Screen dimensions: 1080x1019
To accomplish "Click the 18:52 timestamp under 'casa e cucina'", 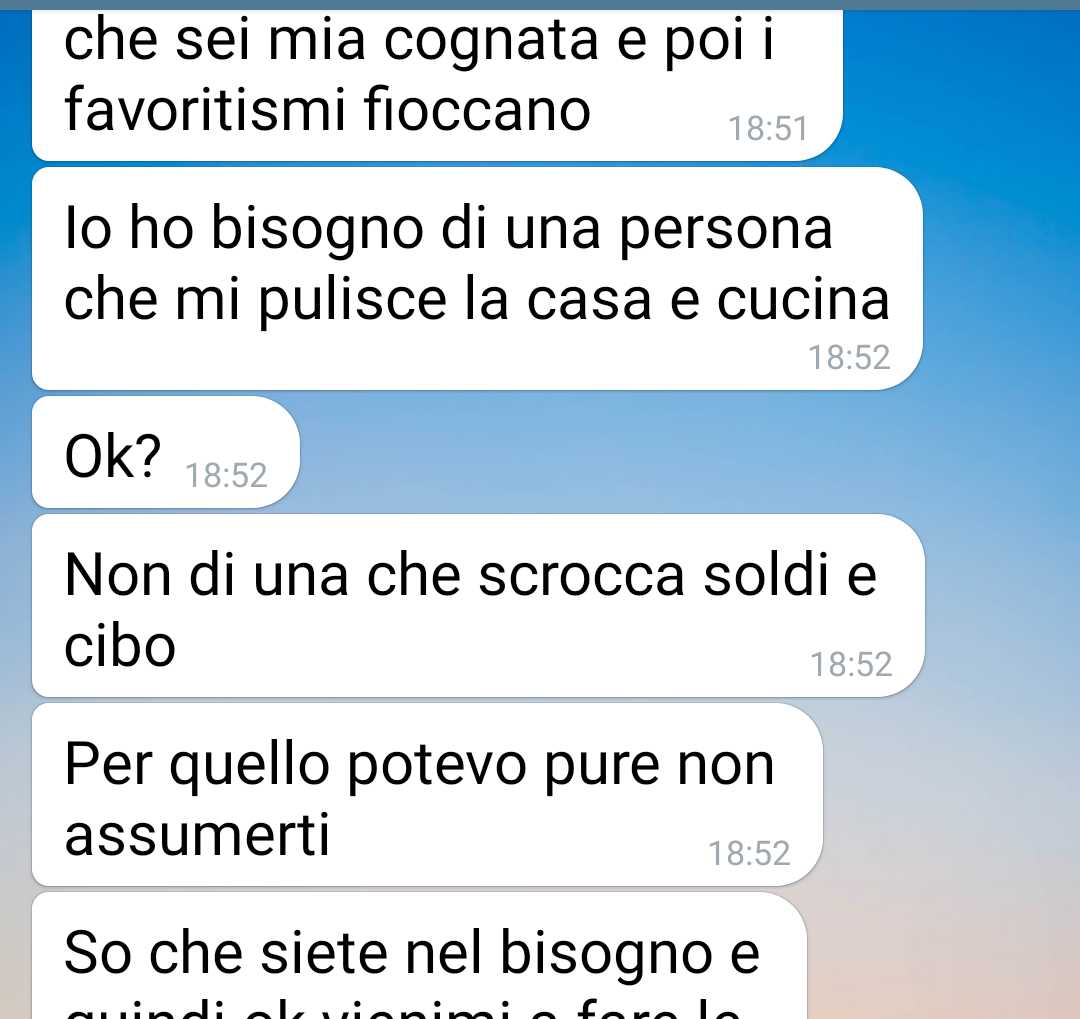I will pyautogui.click(x=849, y=358).
